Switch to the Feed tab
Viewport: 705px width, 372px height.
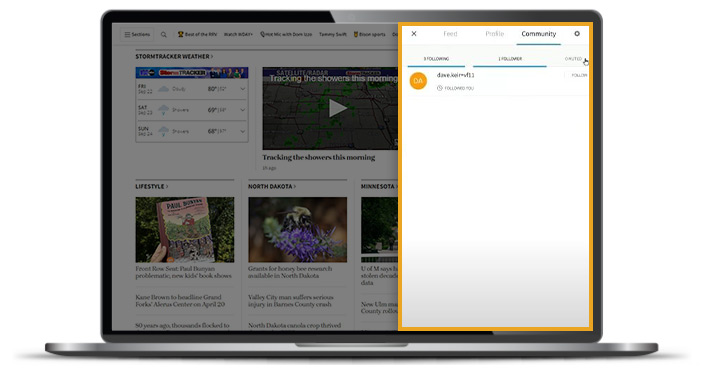coord(450,34)
